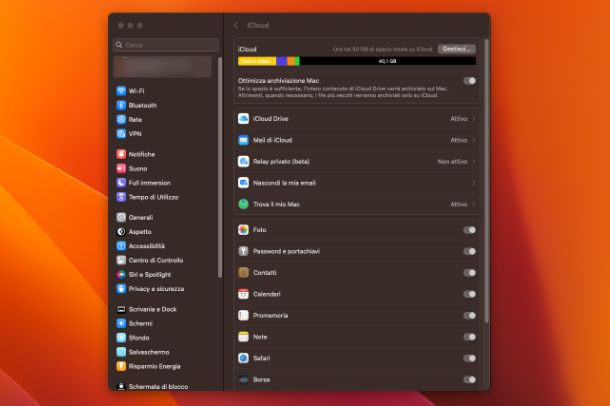The height and width of the screenshot is (406, 610).
Task: Open Schermata di blocco lock icon
Action: [121, 387]
